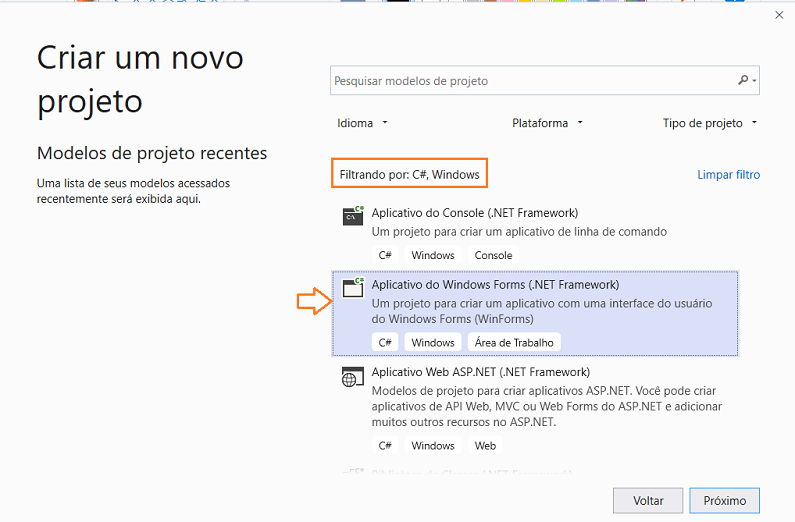The width and height of the screenshot is (795, 522).
Task: Select Aplicativo do Windows Forms (.NET Framework)
Action: (x=535, y=314)
